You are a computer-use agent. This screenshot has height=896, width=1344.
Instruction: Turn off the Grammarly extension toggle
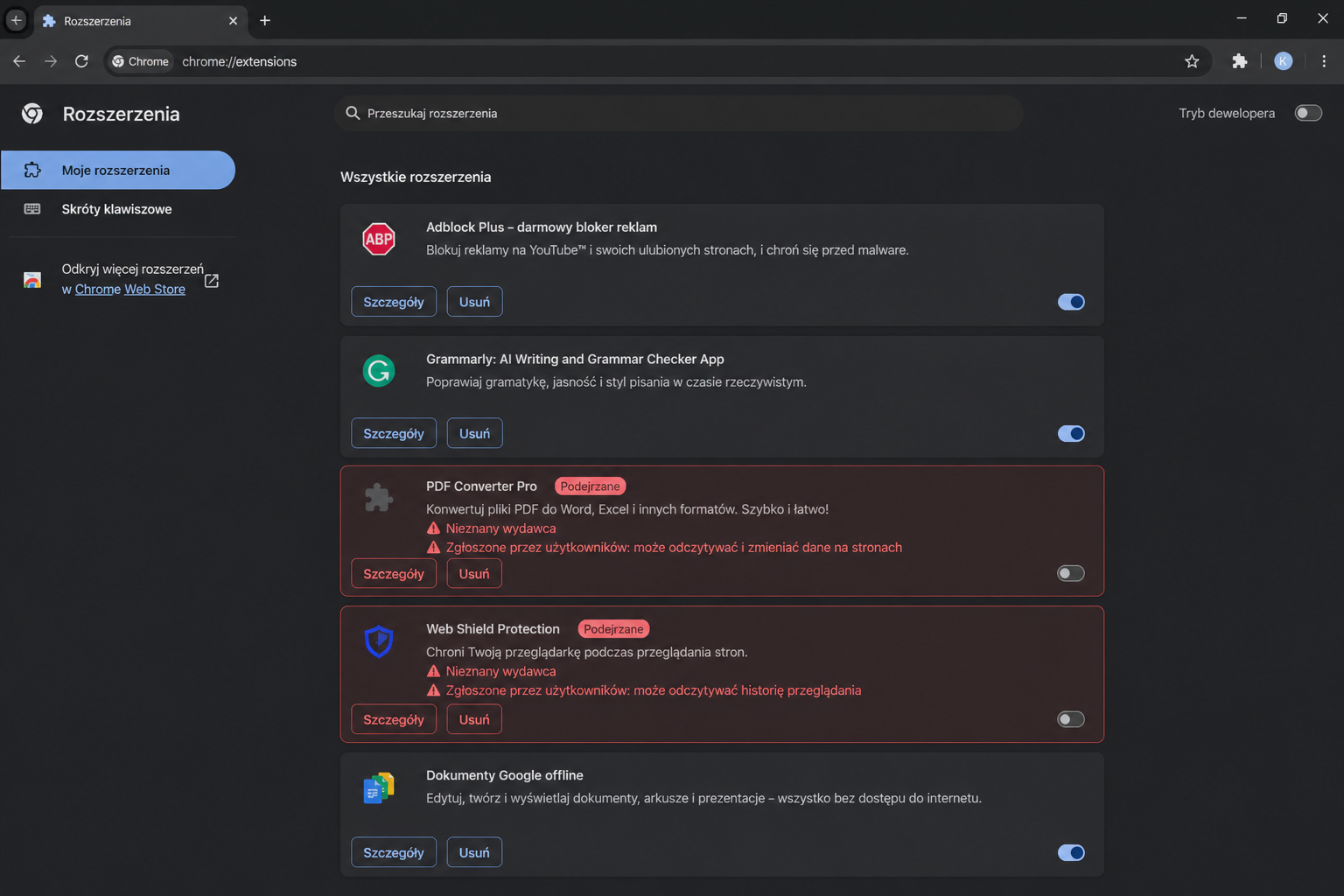(x=1071, y=434)
